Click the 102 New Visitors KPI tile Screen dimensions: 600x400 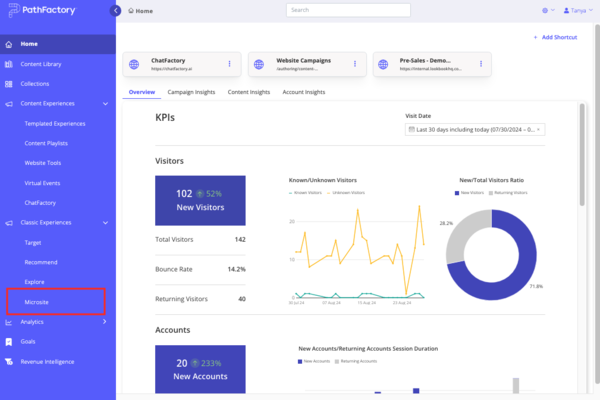tap(200, 201)
